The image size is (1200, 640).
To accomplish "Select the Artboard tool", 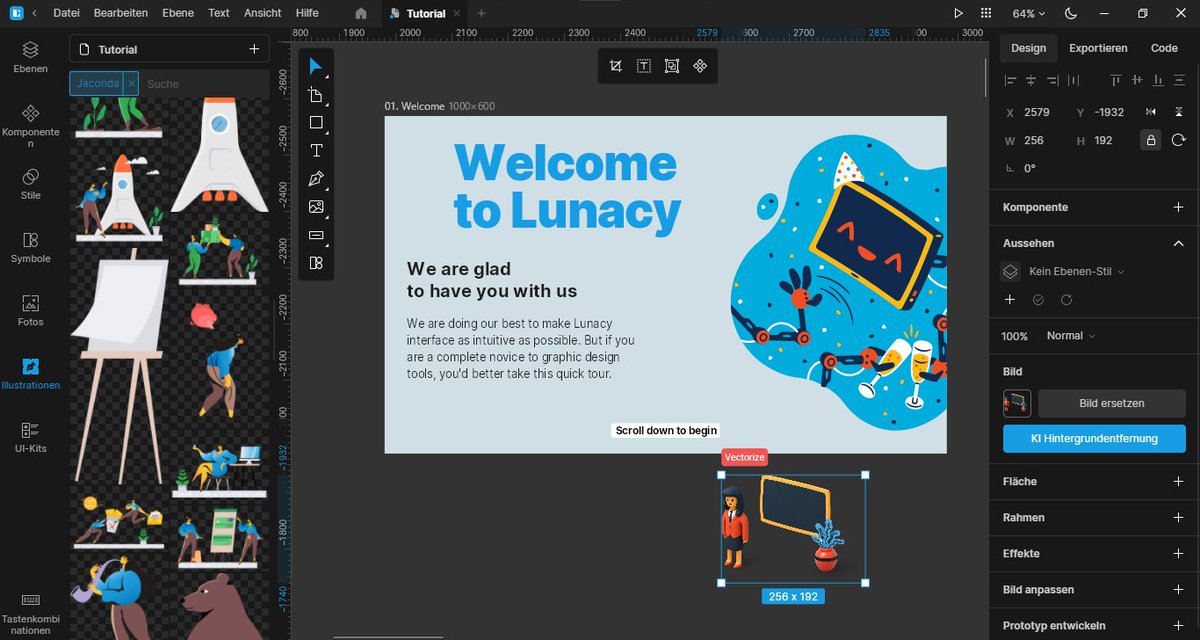I will pos(316,95).
